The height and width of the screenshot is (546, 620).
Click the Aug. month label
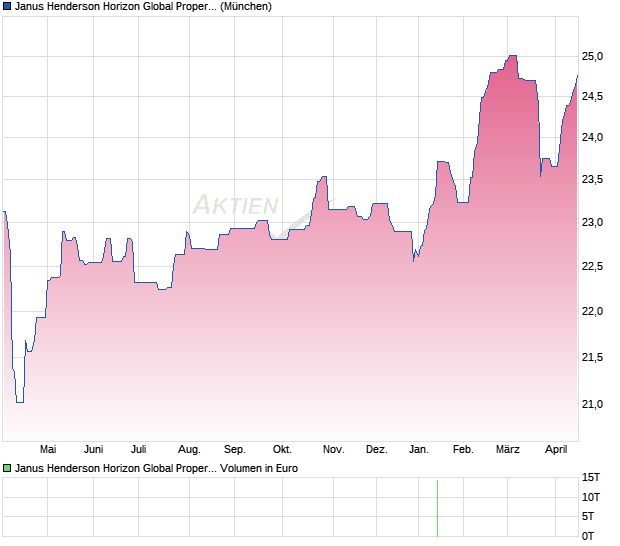(x=189, y=450)
